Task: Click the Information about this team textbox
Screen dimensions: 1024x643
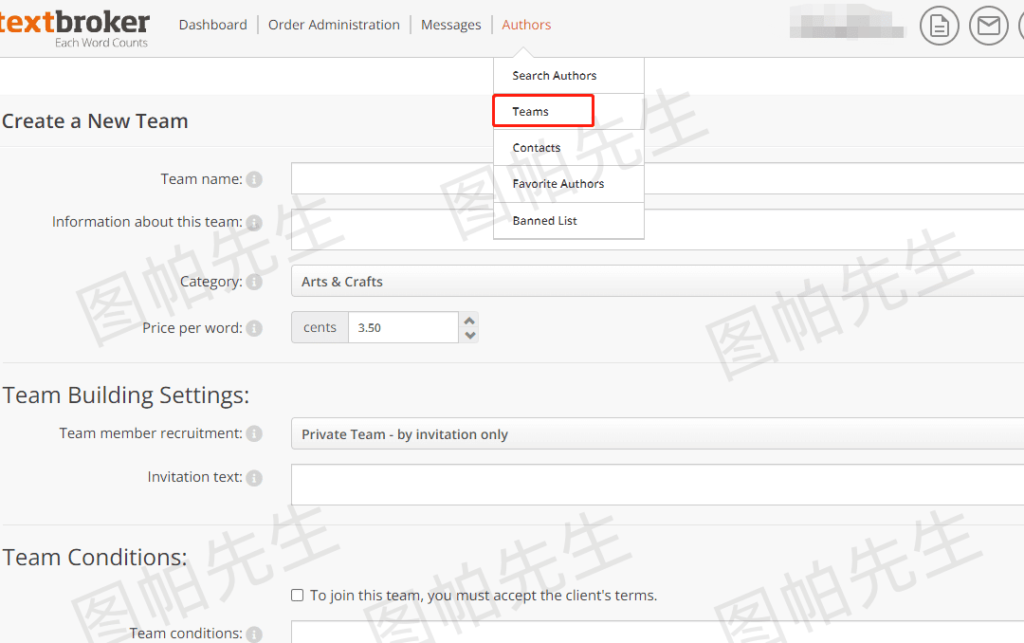Action: pyautogui.click(x=657, y=229)
